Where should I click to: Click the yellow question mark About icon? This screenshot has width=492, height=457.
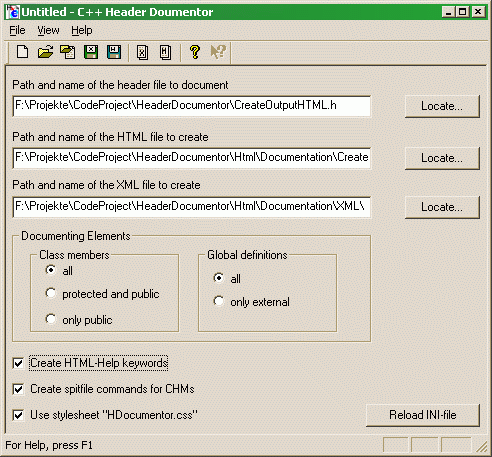tap(195, 52)
